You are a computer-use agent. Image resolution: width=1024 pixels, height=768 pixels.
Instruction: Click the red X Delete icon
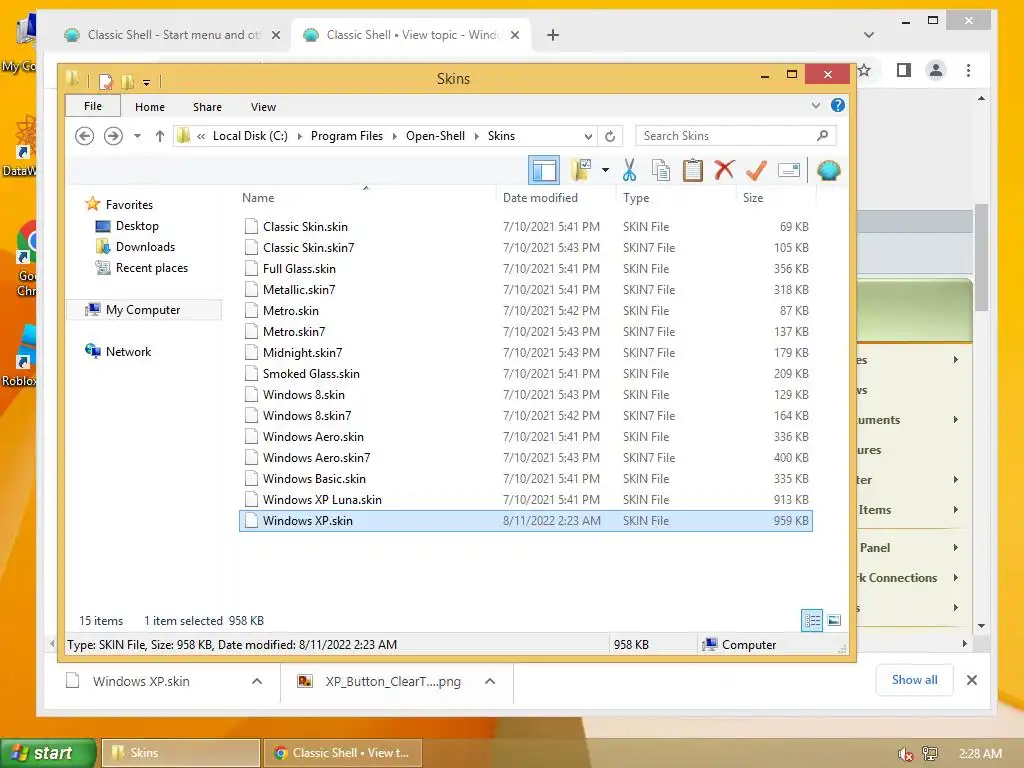pyautogui.click(x=724, y=170)
